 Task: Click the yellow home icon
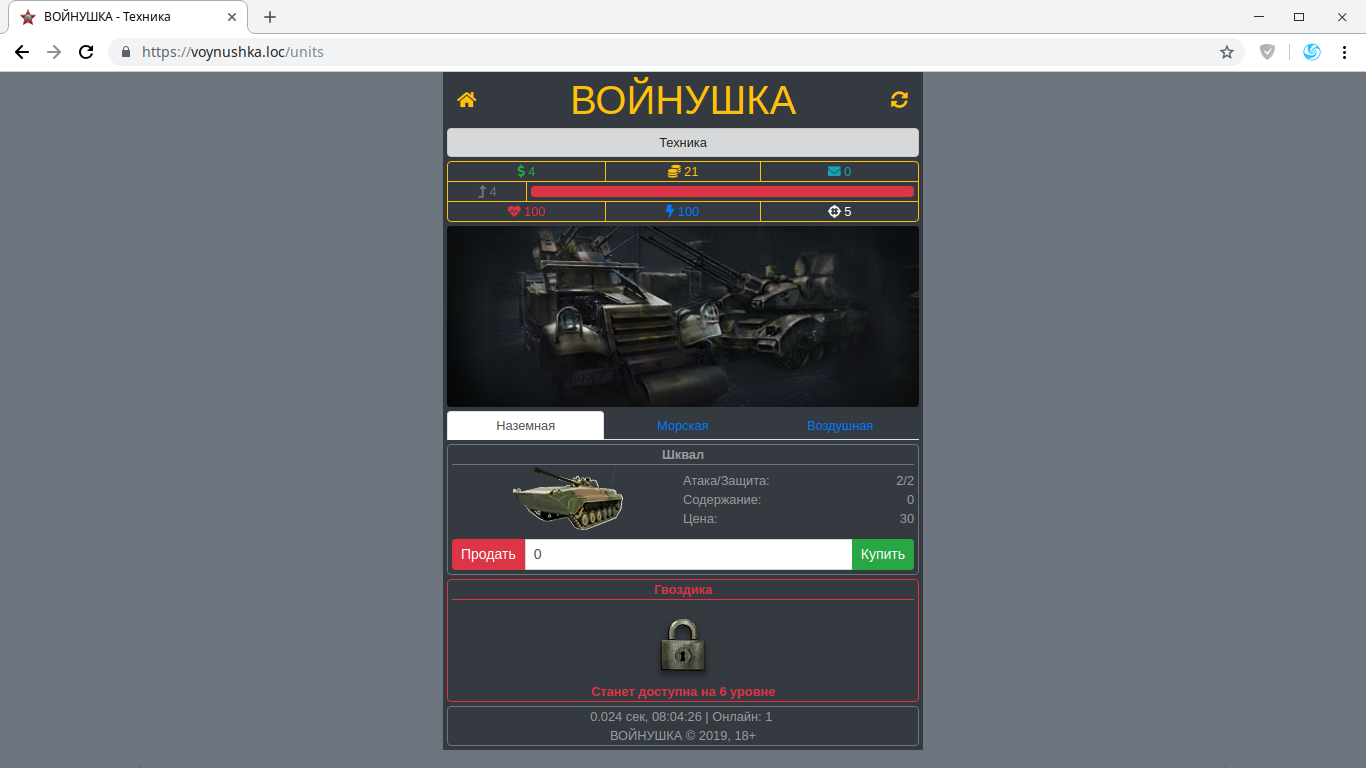click(466, 100)
